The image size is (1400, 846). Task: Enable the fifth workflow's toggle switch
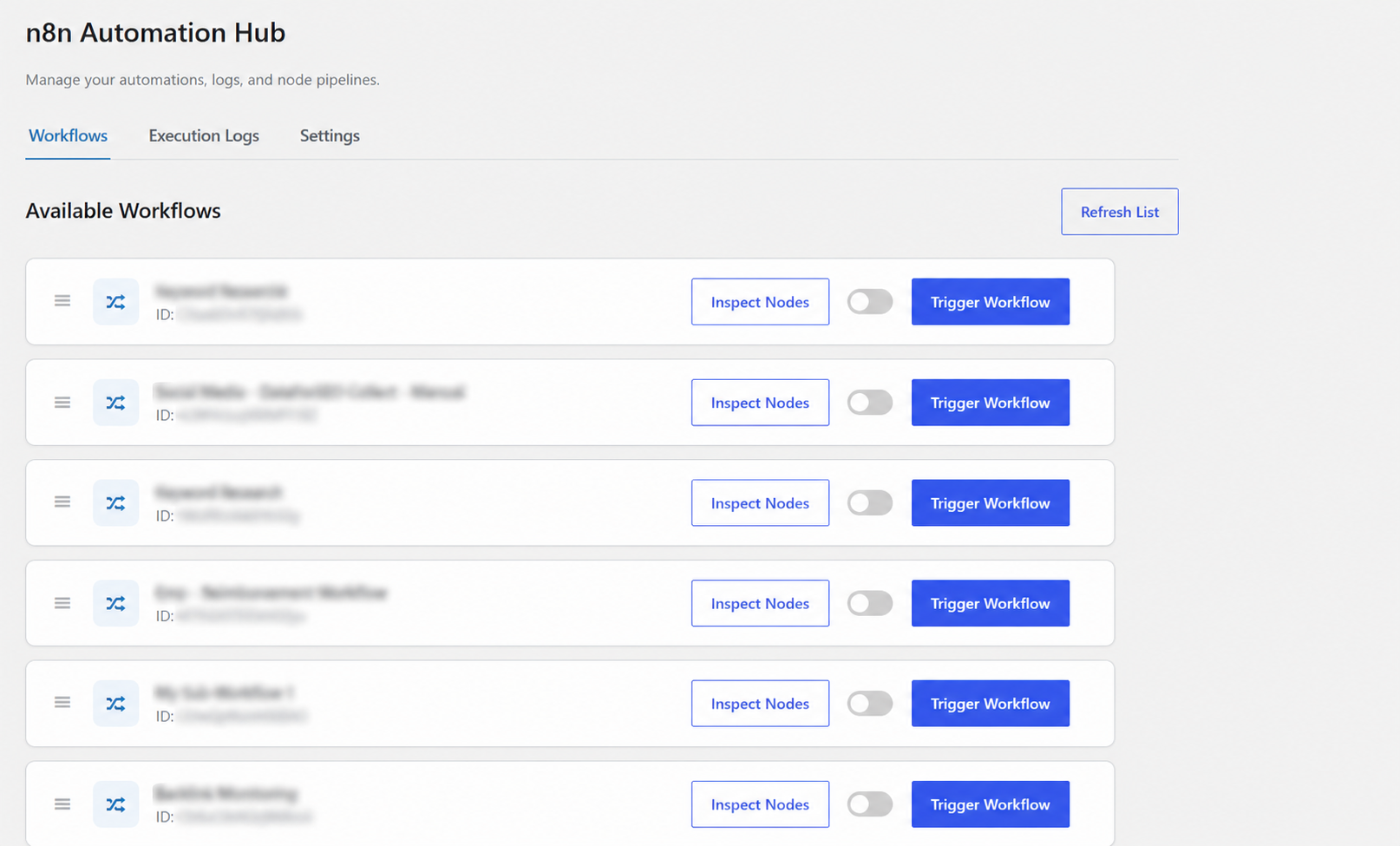(x=870, y=704)
